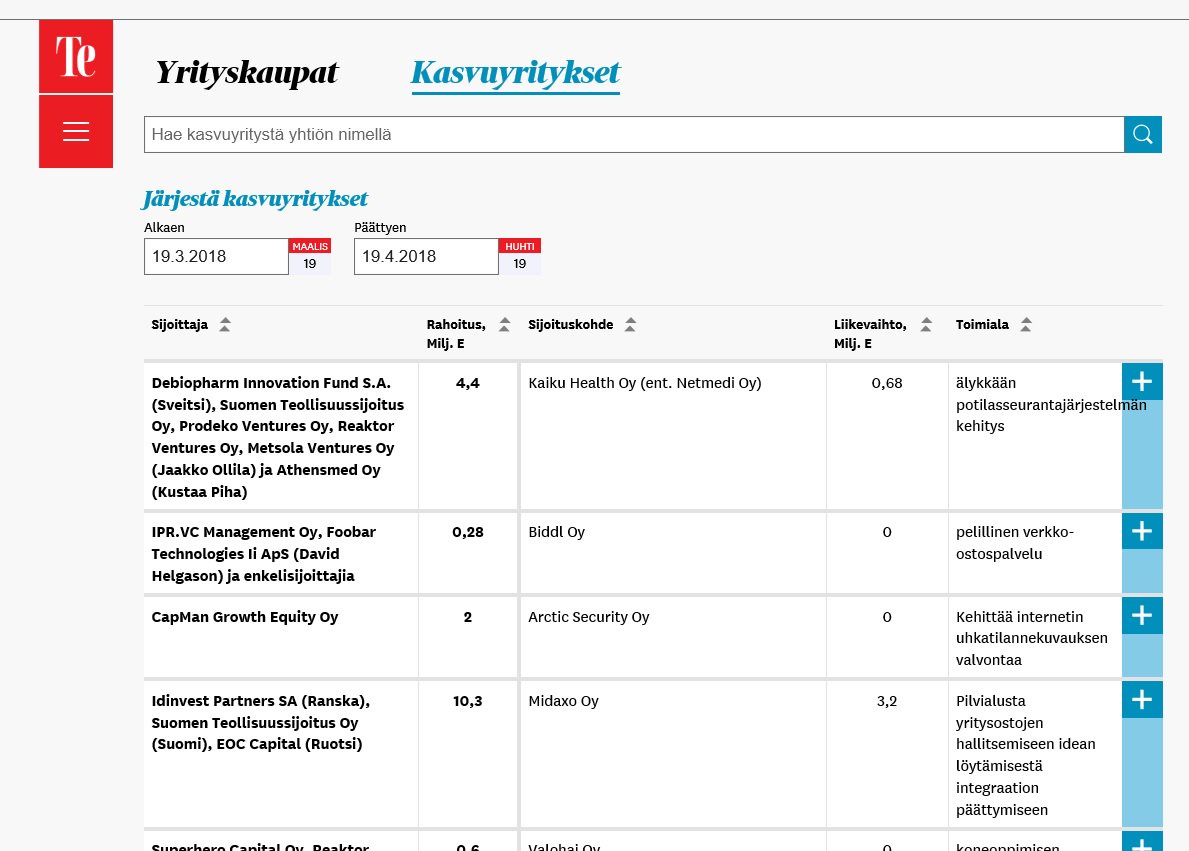The width and height of the screenshot is (1189, 851).
Task: Open the Alkaen calendar icon
Action: tap(309, 256)
